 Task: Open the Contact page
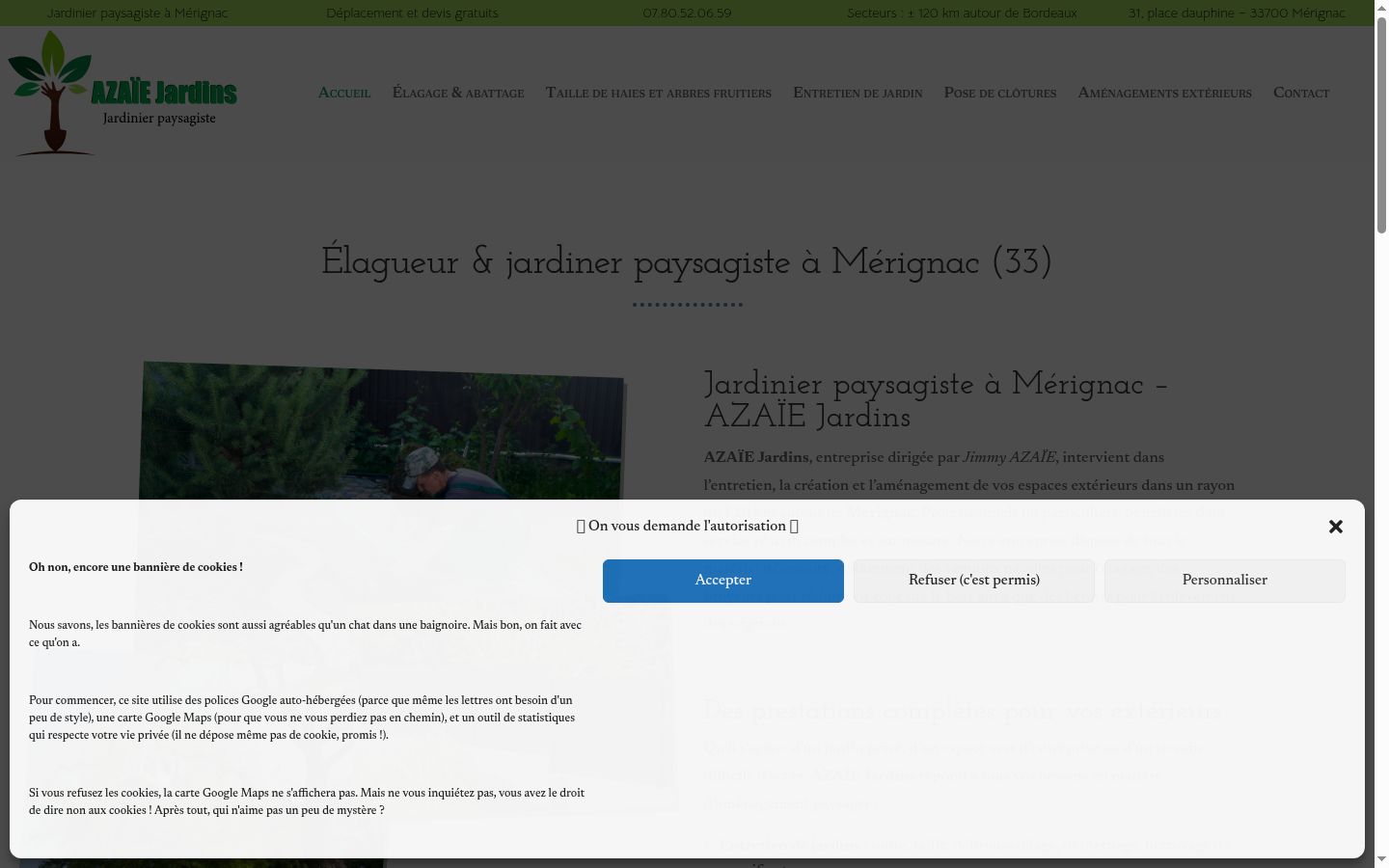pyautogui.click(x=1301, y=93)
